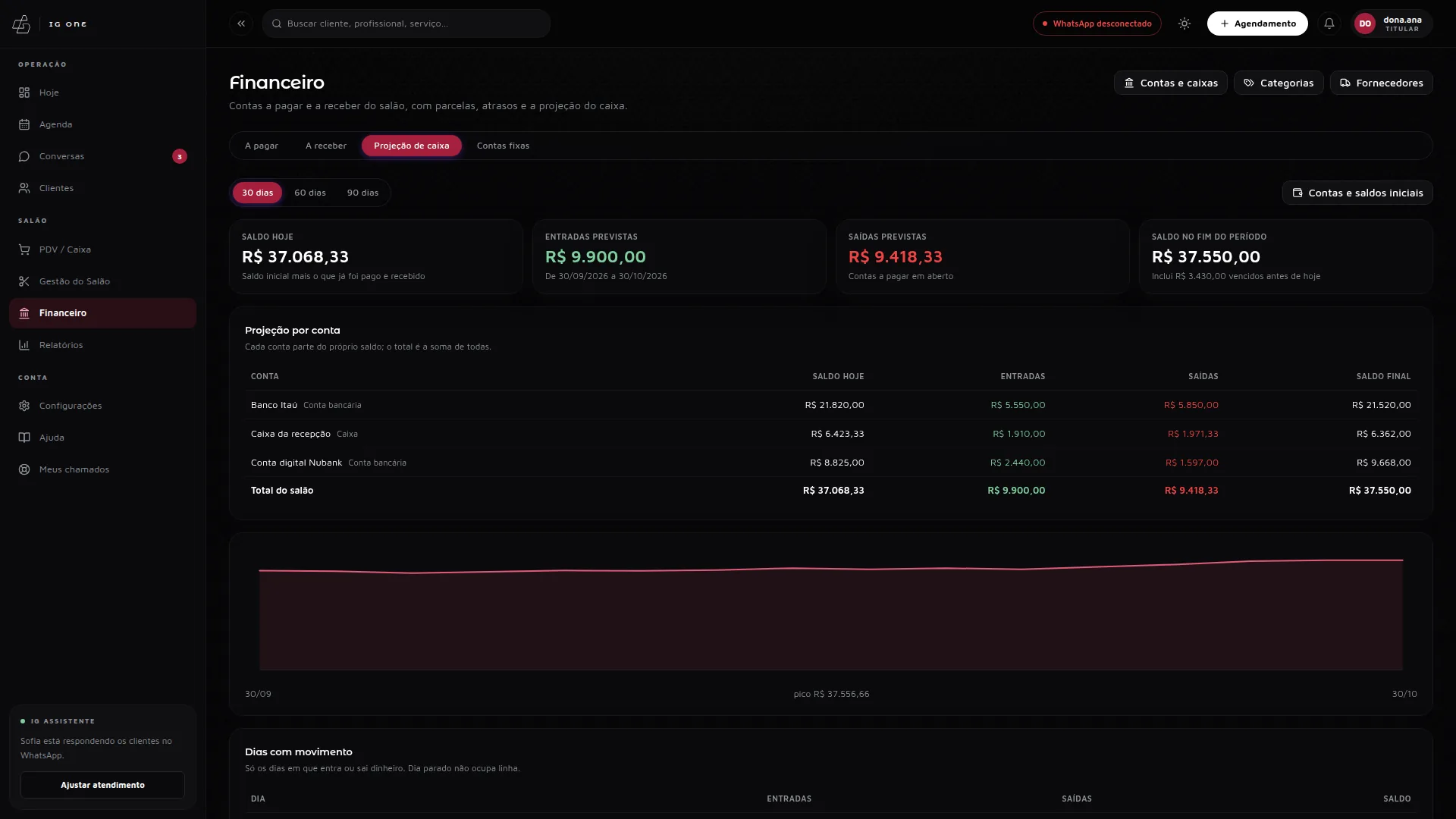Image resolution: width=1456 pixels, height=819 pixels.
Task: Select the 60 dias period
Action: (310, 193)
